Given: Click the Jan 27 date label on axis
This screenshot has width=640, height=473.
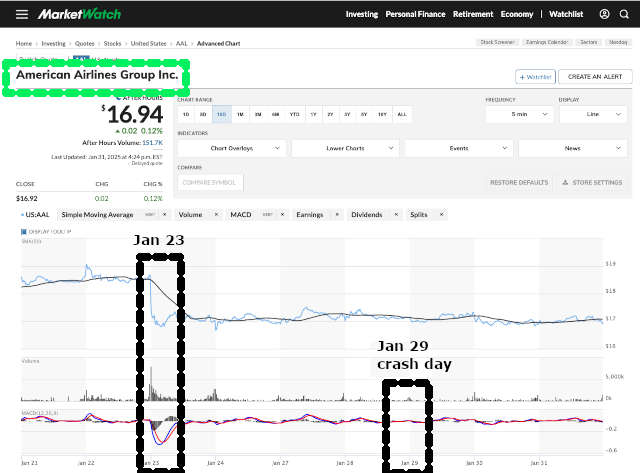Looking at the screenshot, I should point(280,463).
